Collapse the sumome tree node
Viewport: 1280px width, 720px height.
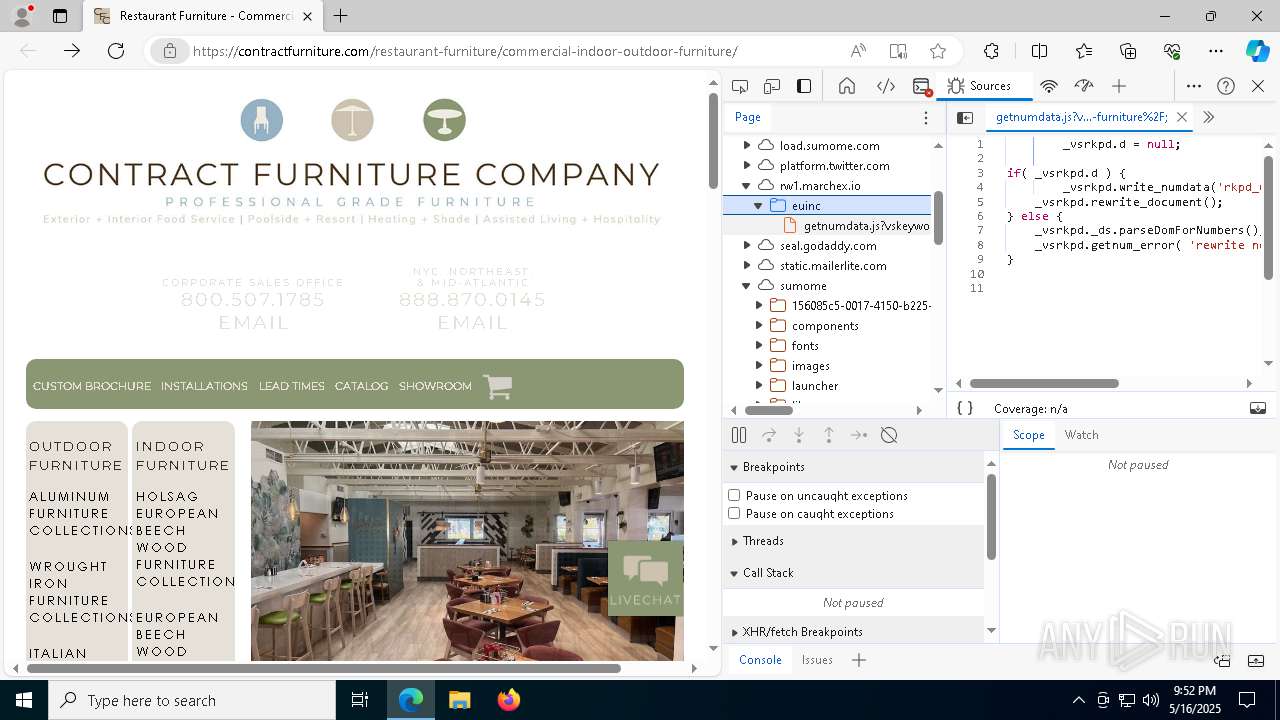tap(746, 286)
